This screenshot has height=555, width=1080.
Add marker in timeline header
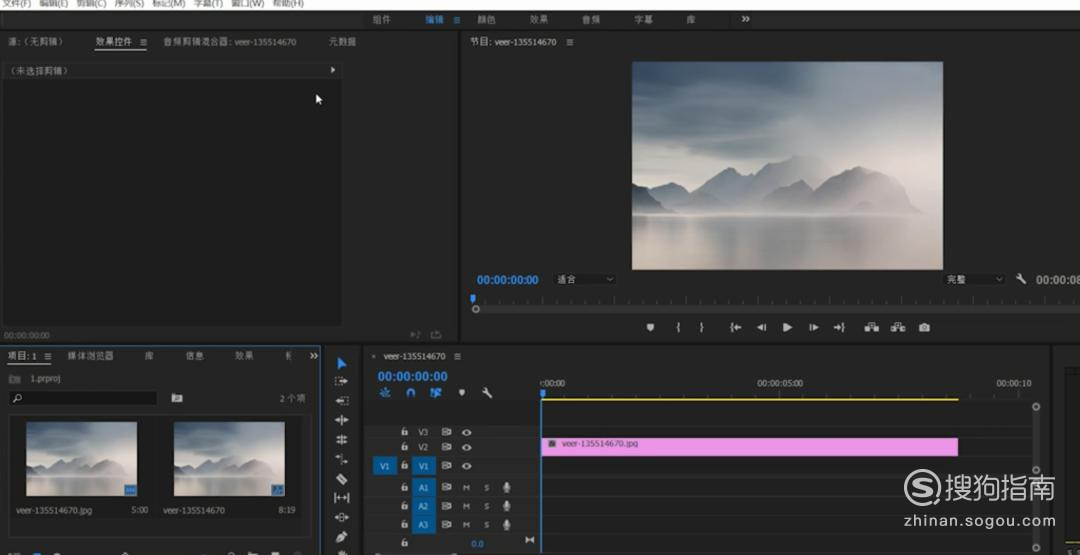coord(461,392)
